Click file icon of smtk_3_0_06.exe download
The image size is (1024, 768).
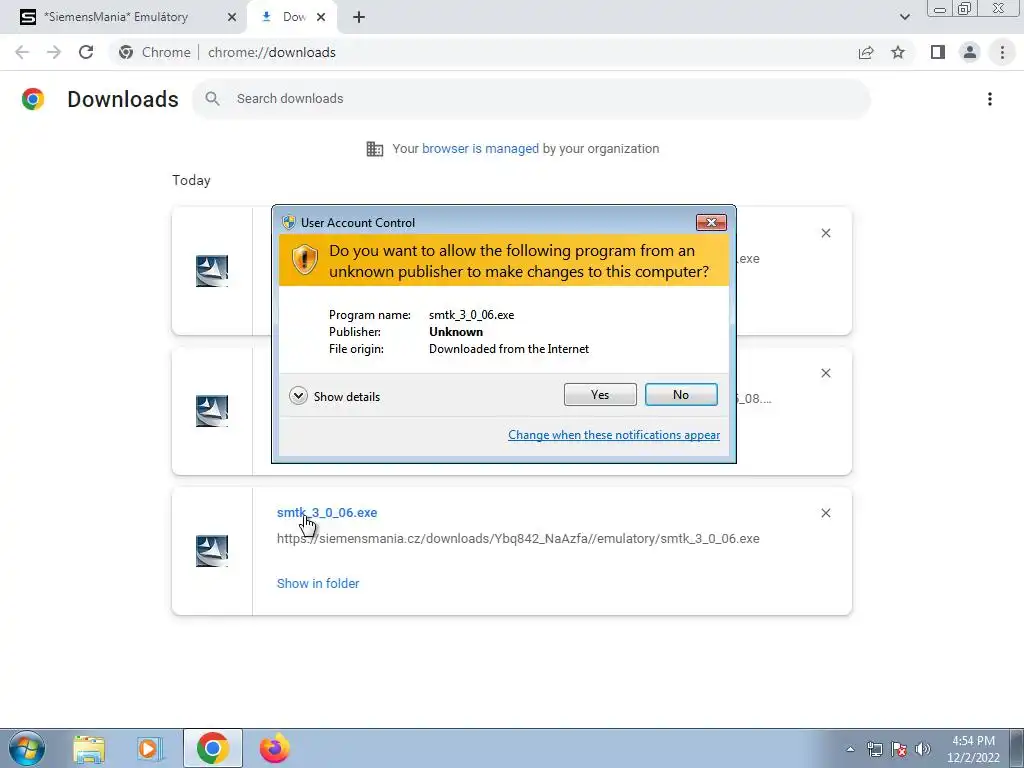(x=212, y=551)
